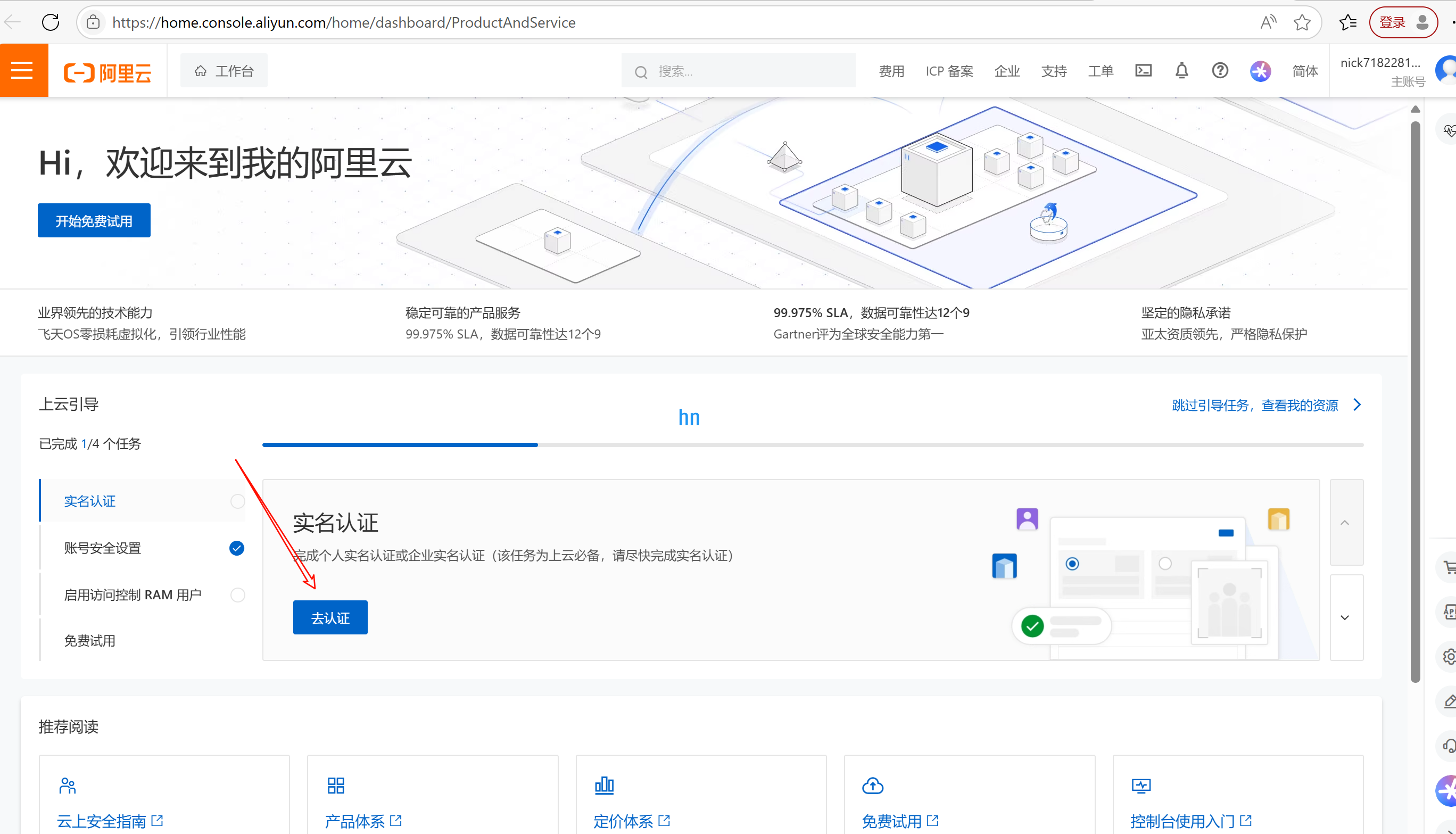Click the 去认证 button
This screenshot has height=834, width=1456.
330,617
